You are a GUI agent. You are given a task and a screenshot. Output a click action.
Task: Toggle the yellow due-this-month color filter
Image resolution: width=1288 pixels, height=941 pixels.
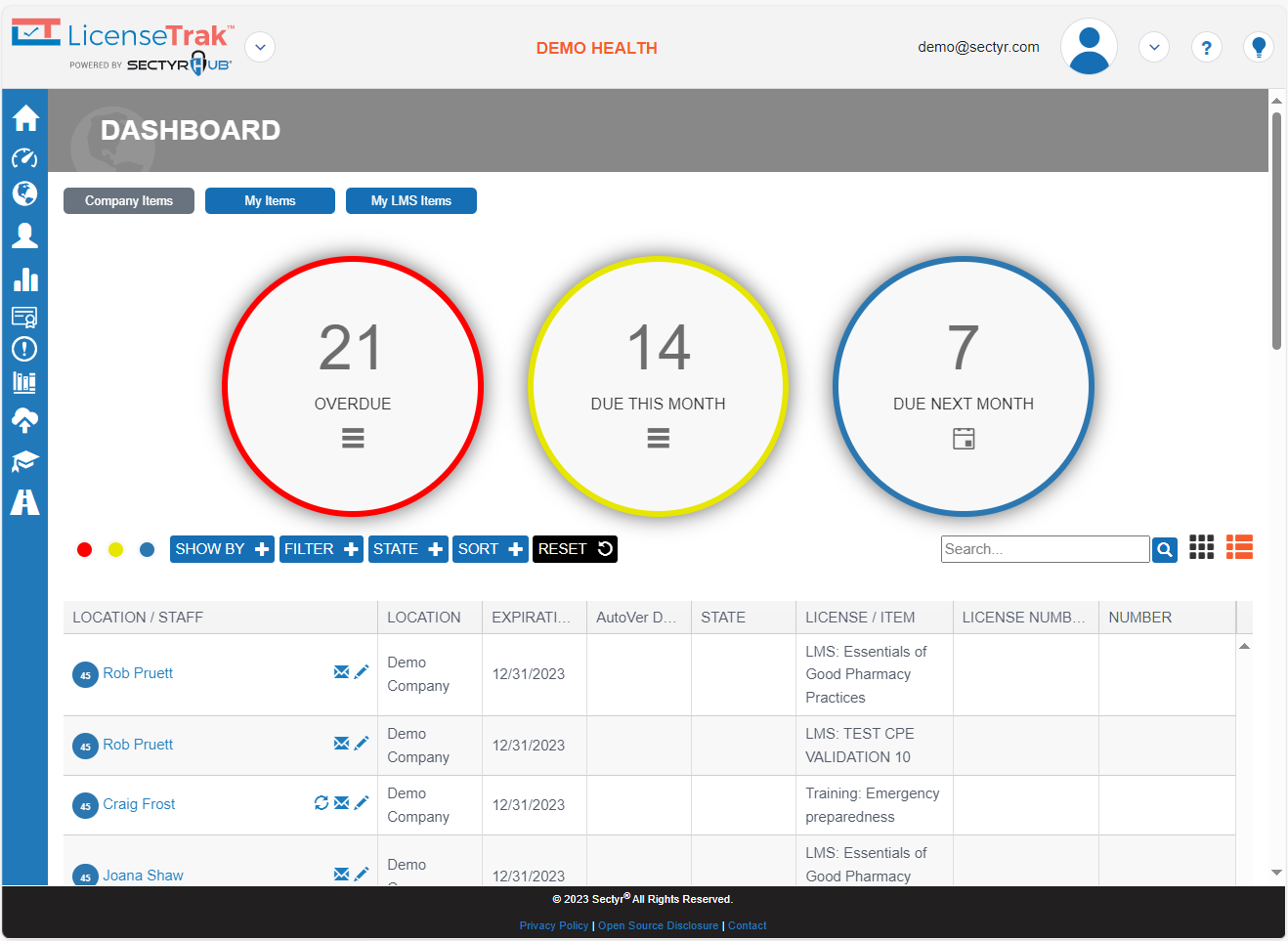click(x=116, y=550)
